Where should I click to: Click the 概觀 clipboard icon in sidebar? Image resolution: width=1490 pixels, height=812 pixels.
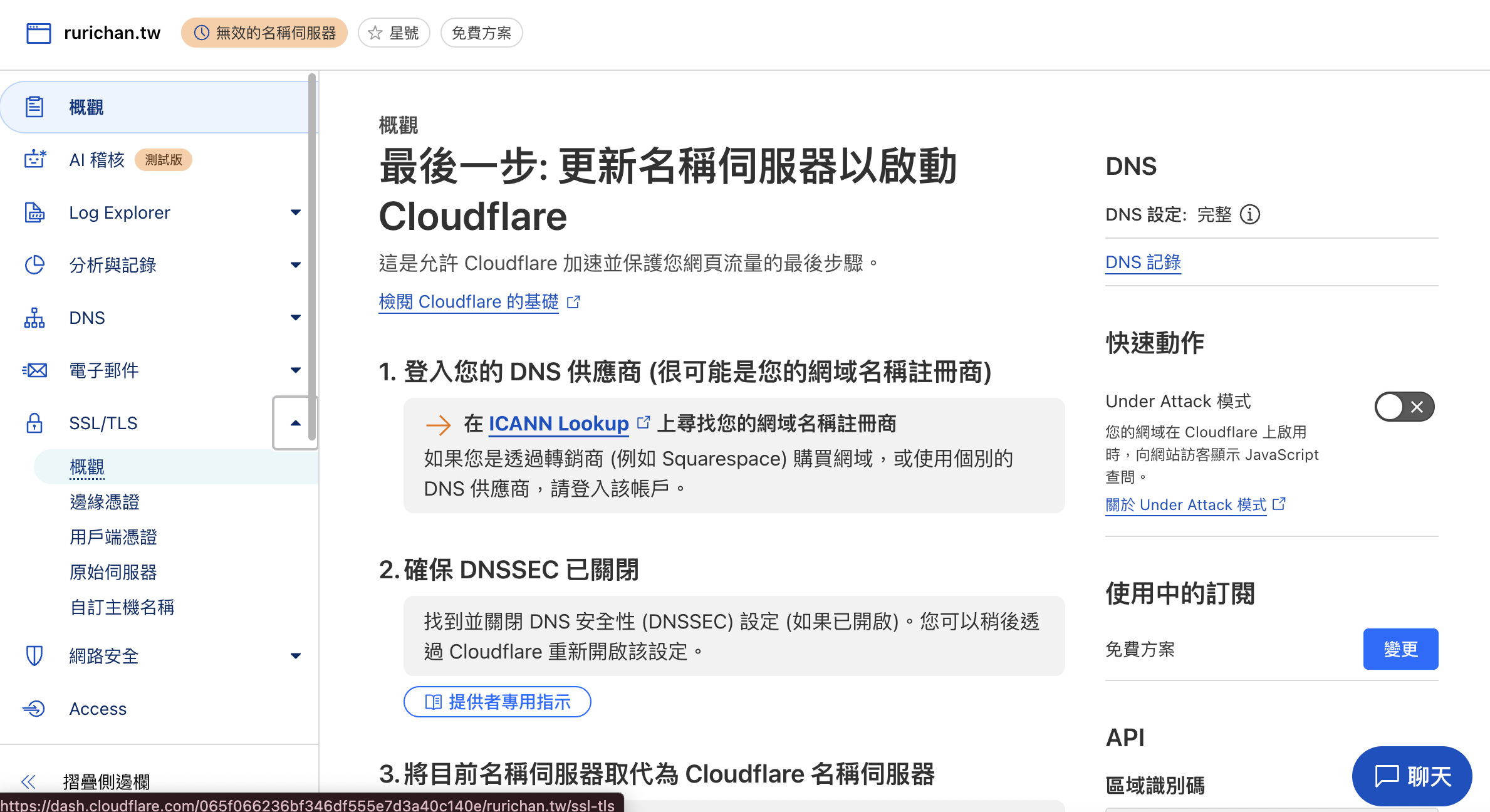pos(34,107)
